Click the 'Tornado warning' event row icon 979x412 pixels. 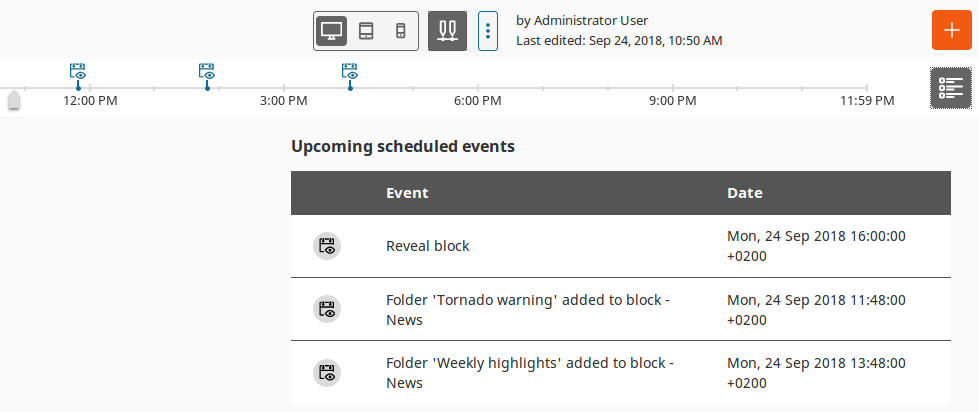pyautogui.click(x=327, y=309)
